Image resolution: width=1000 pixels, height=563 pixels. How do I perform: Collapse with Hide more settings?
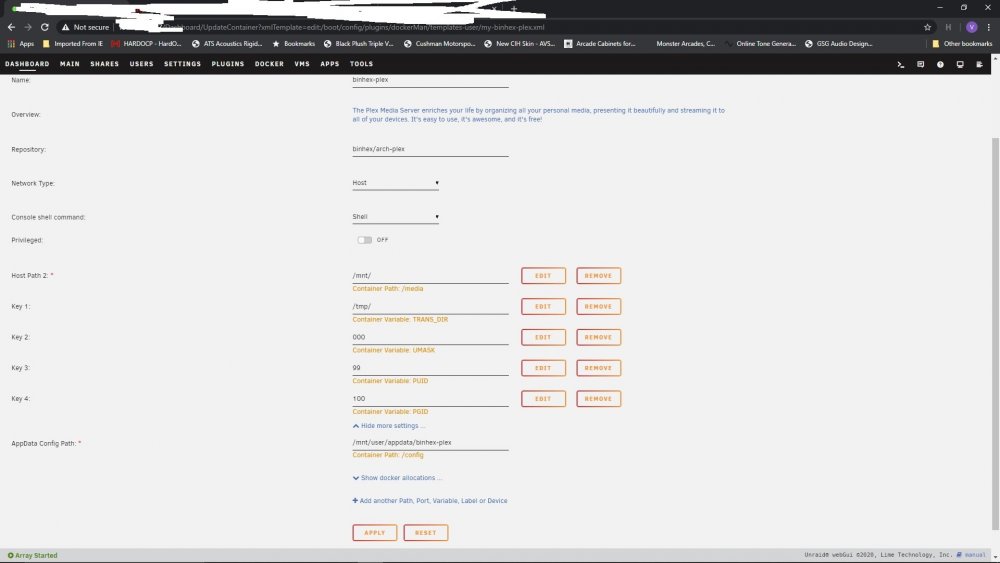tap(388, 426)
